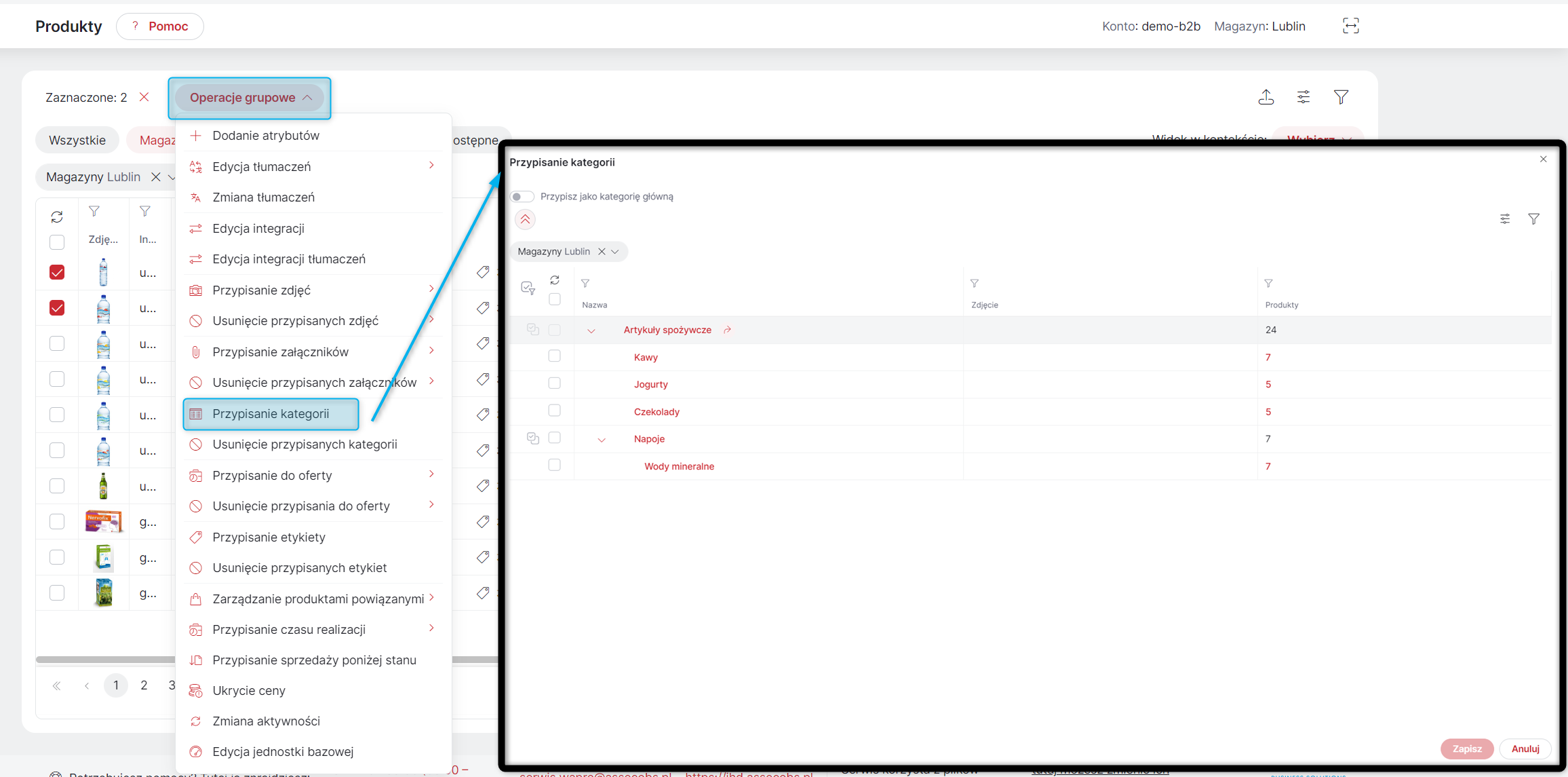Collapse the Napoje tree node

601,440
